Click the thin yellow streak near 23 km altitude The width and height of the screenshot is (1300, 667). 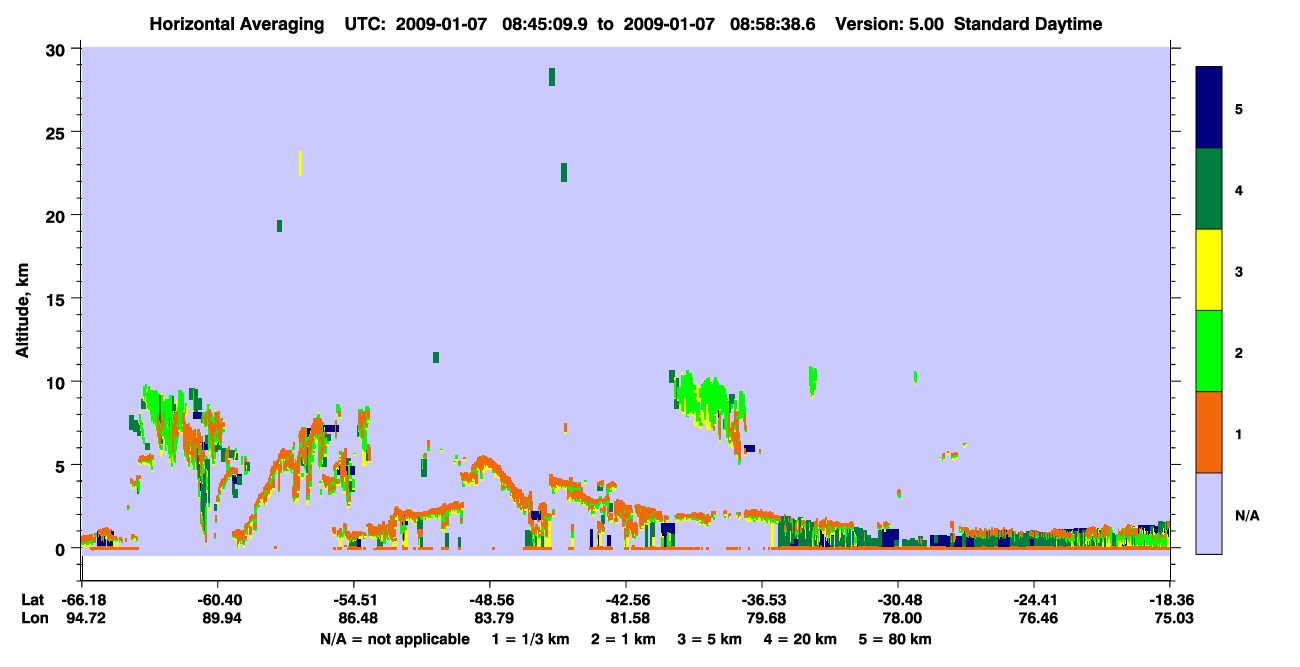click(300, 163)
